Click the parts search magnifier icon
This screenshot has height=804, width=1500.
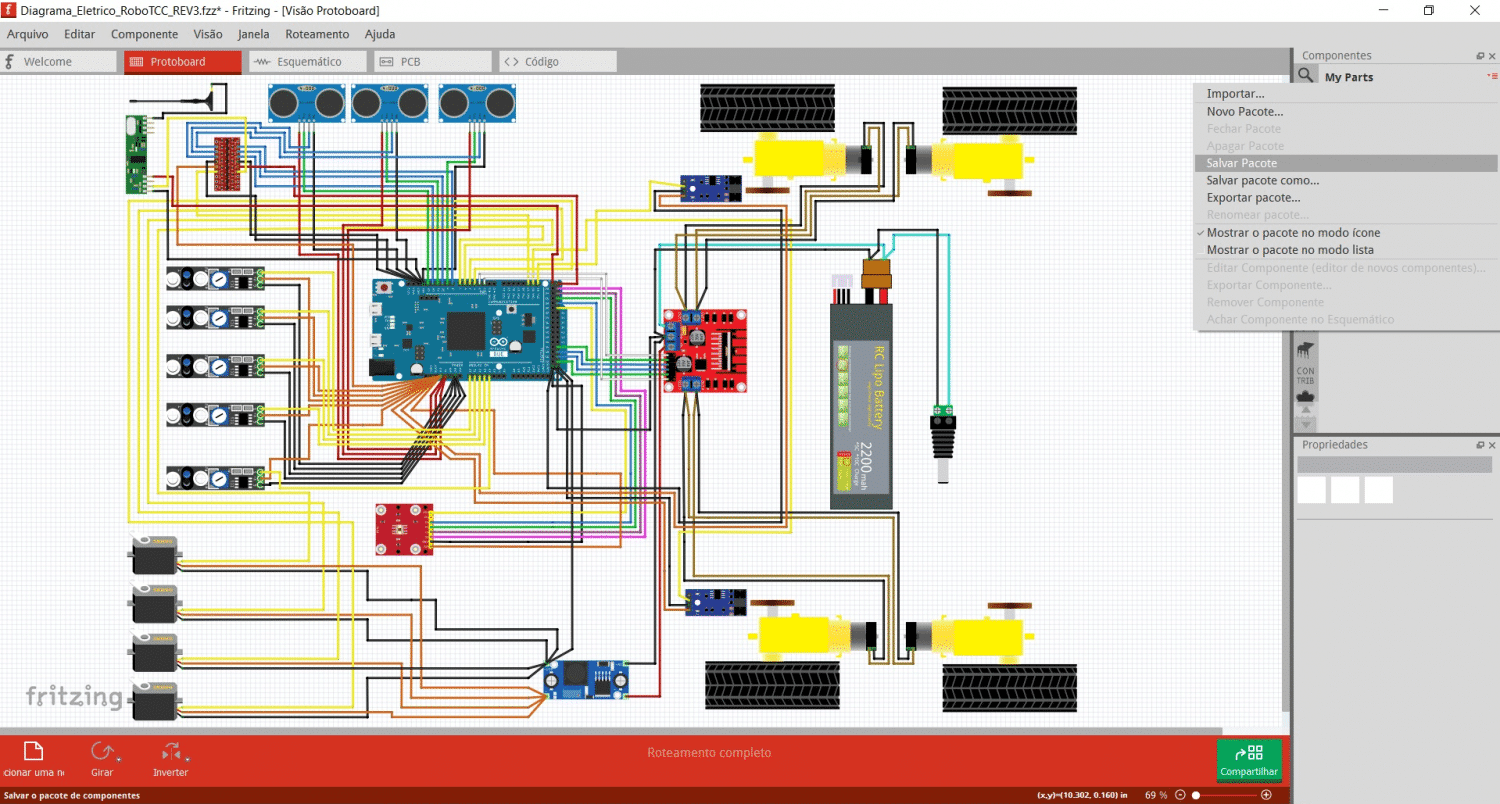coord(1305,75)
